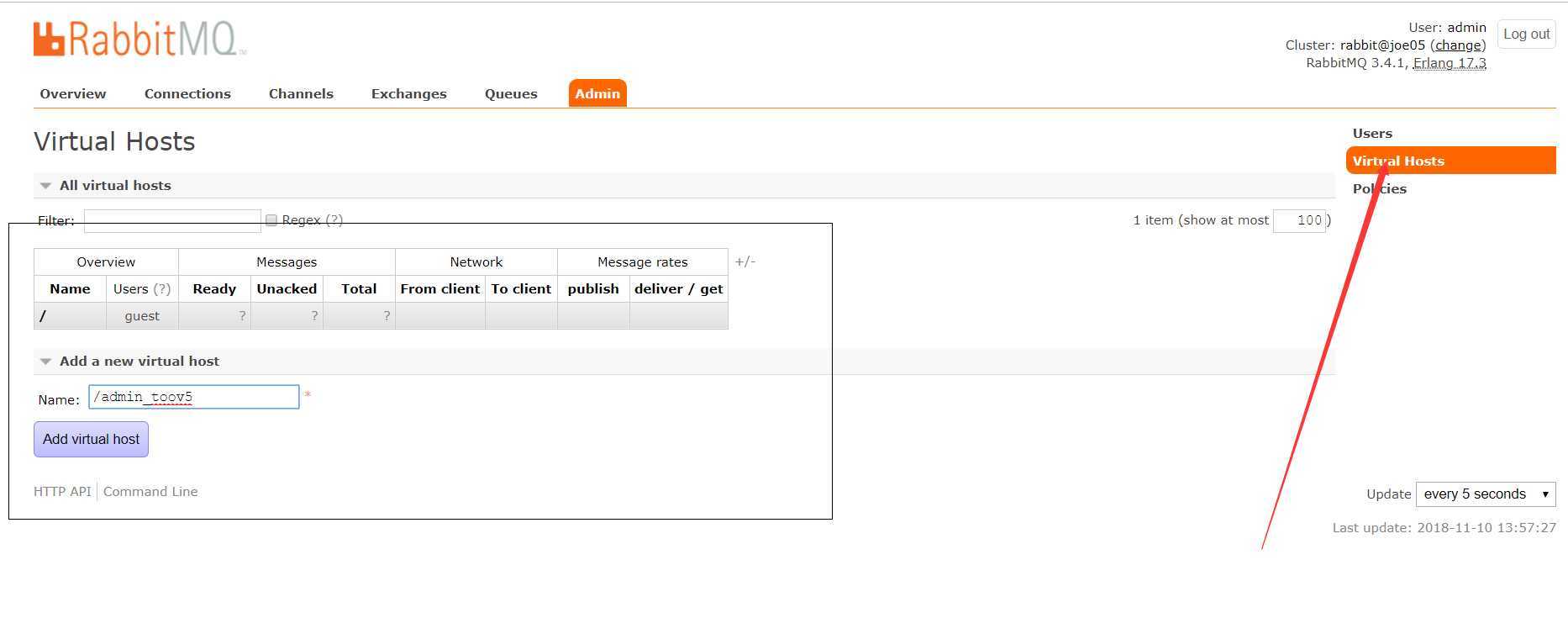1568x639 pixels.
Task: Click the Erlang 17.3 version text
Action: [x=1450, y=63]
